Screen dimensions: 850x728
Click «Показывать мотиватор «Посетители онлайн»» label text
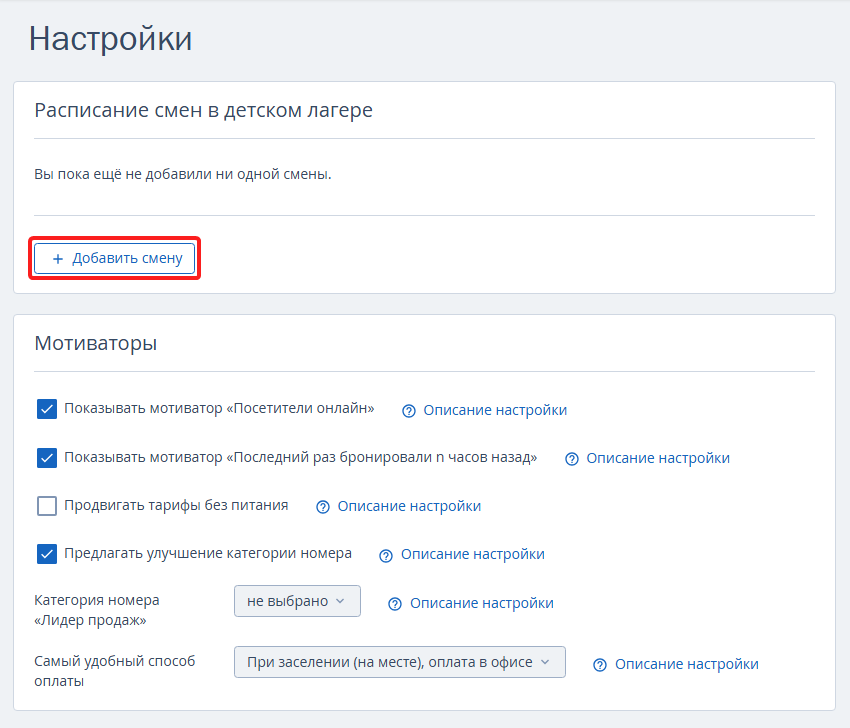pos(219,409)
